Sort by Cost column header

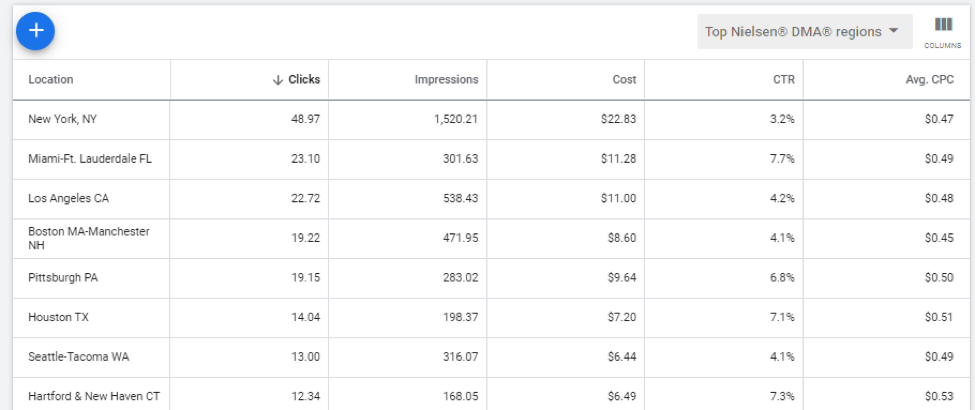(624, 80)
